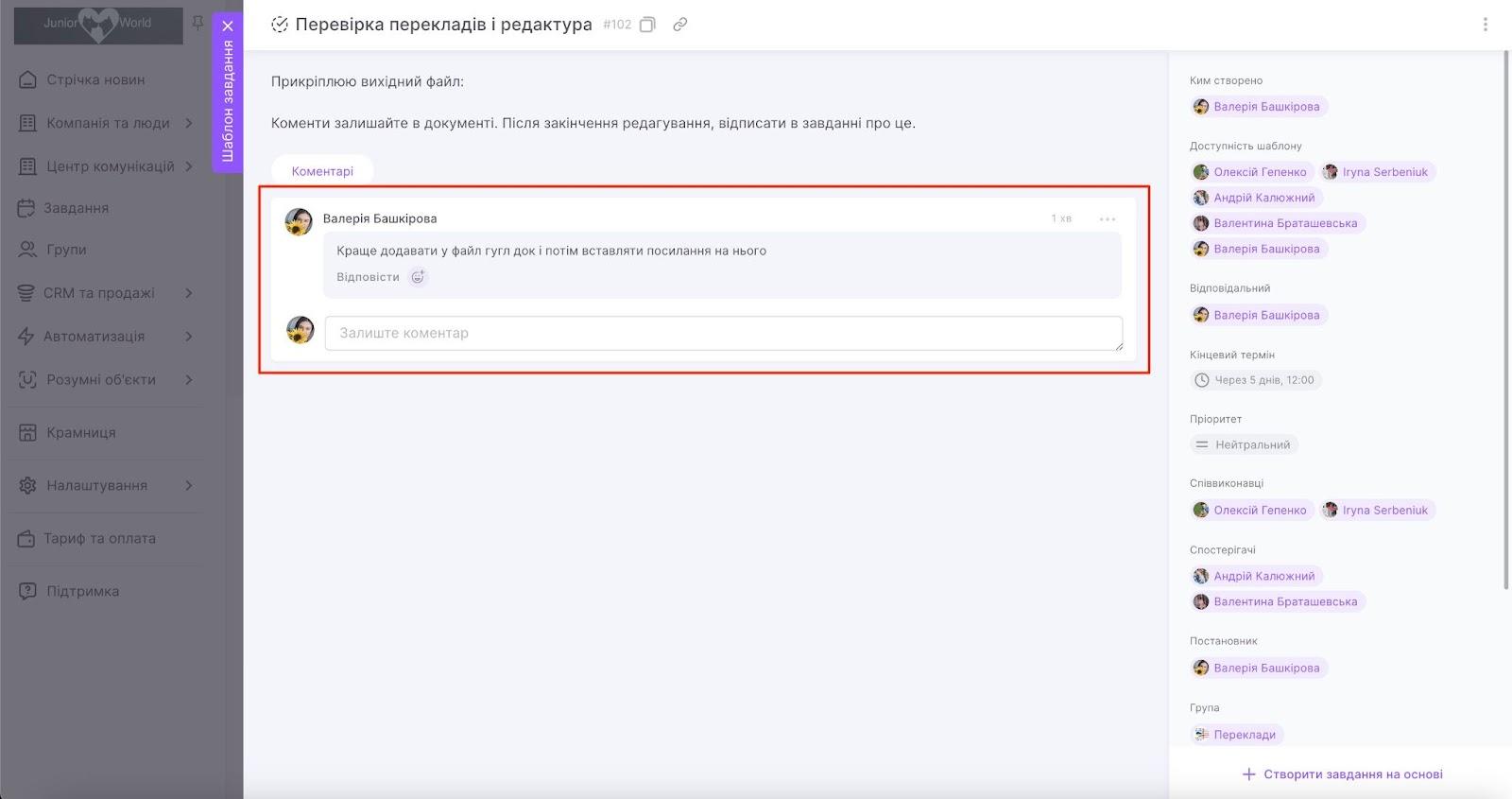The image size is (1512, 799).
Task: Click the Нейтральний priority chip
Action: 1244,444
